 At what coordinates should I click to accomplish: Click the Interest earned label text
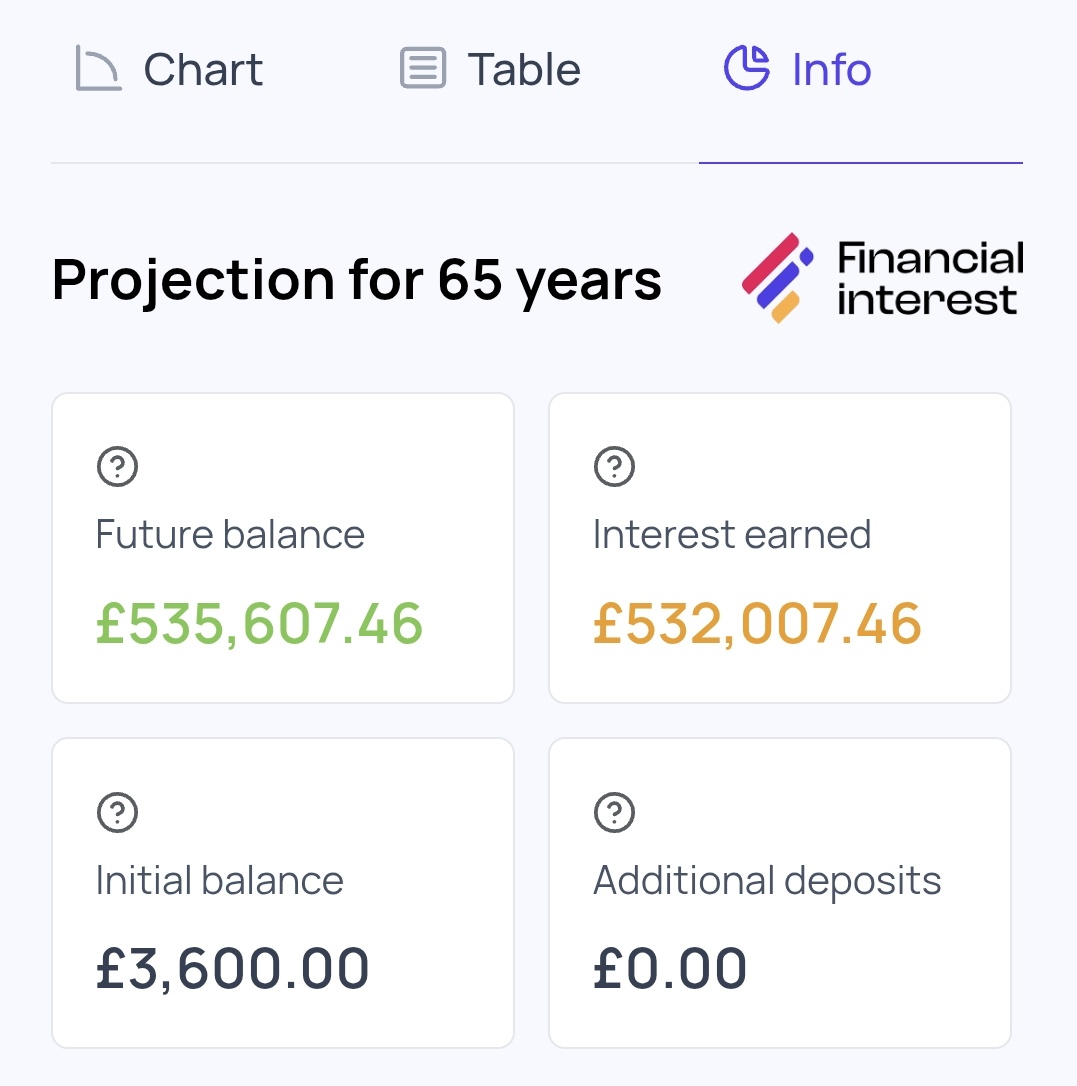(732, 534)
